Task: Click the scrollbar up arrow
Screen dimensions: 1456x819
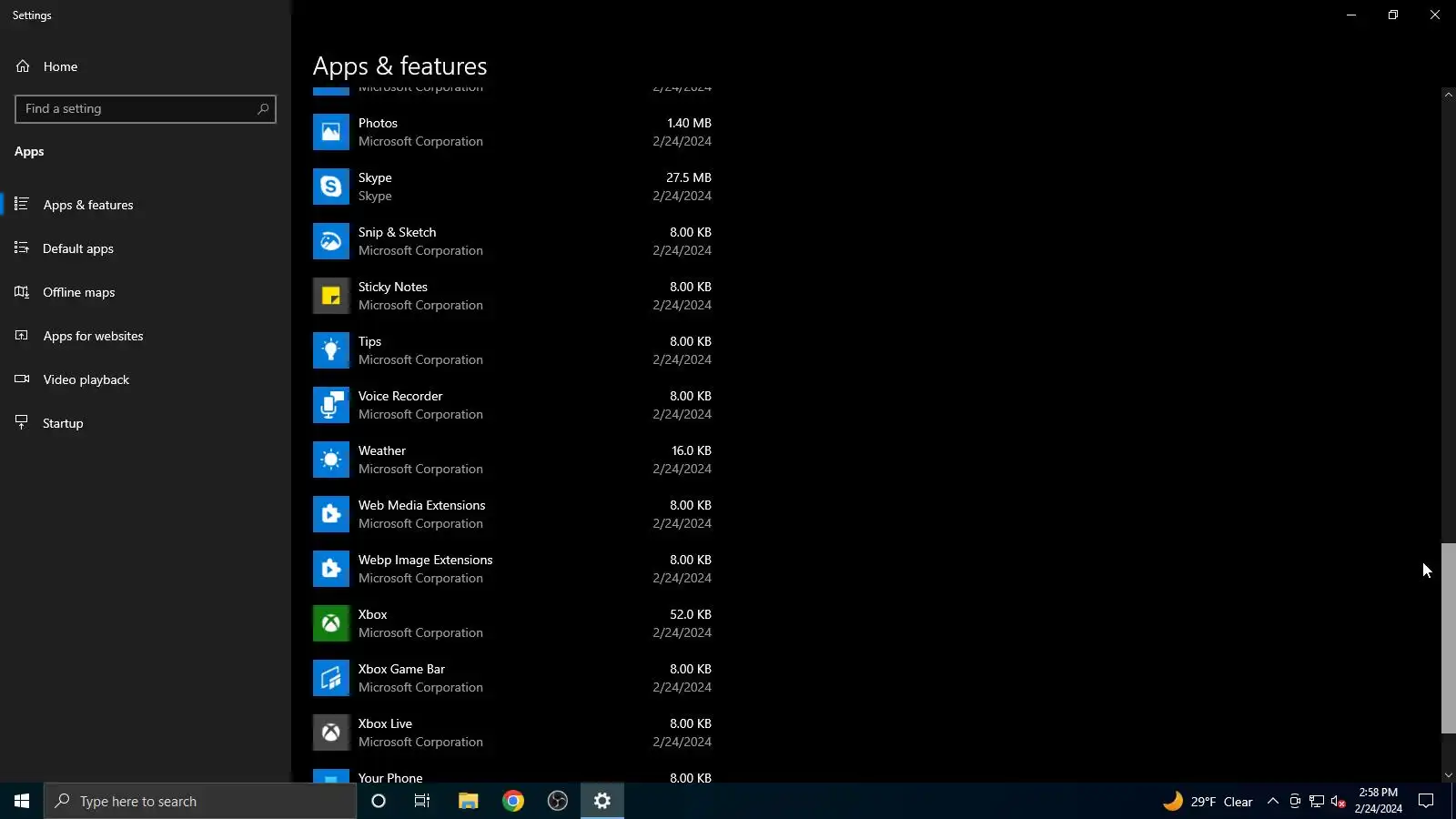Action: coord(1448,95)
